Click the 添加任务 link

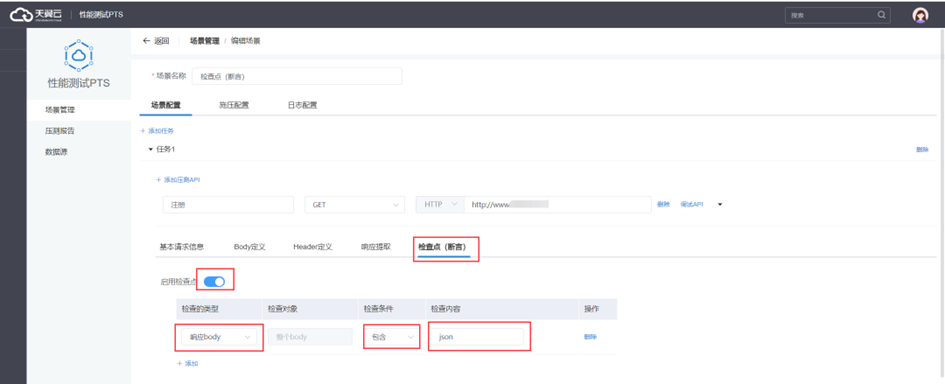(157, 131)
